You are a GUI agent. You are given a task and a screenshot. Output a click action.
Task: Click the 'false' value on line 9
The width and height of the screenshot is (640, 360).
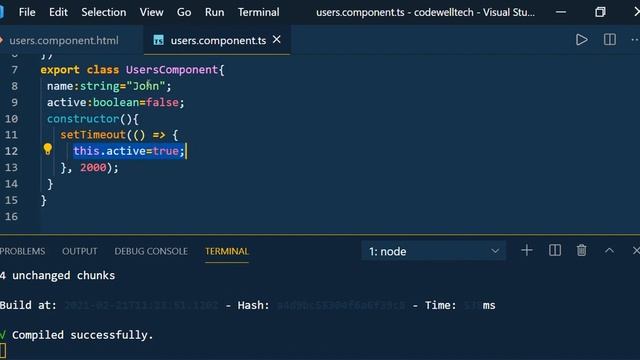pos(162,102)
